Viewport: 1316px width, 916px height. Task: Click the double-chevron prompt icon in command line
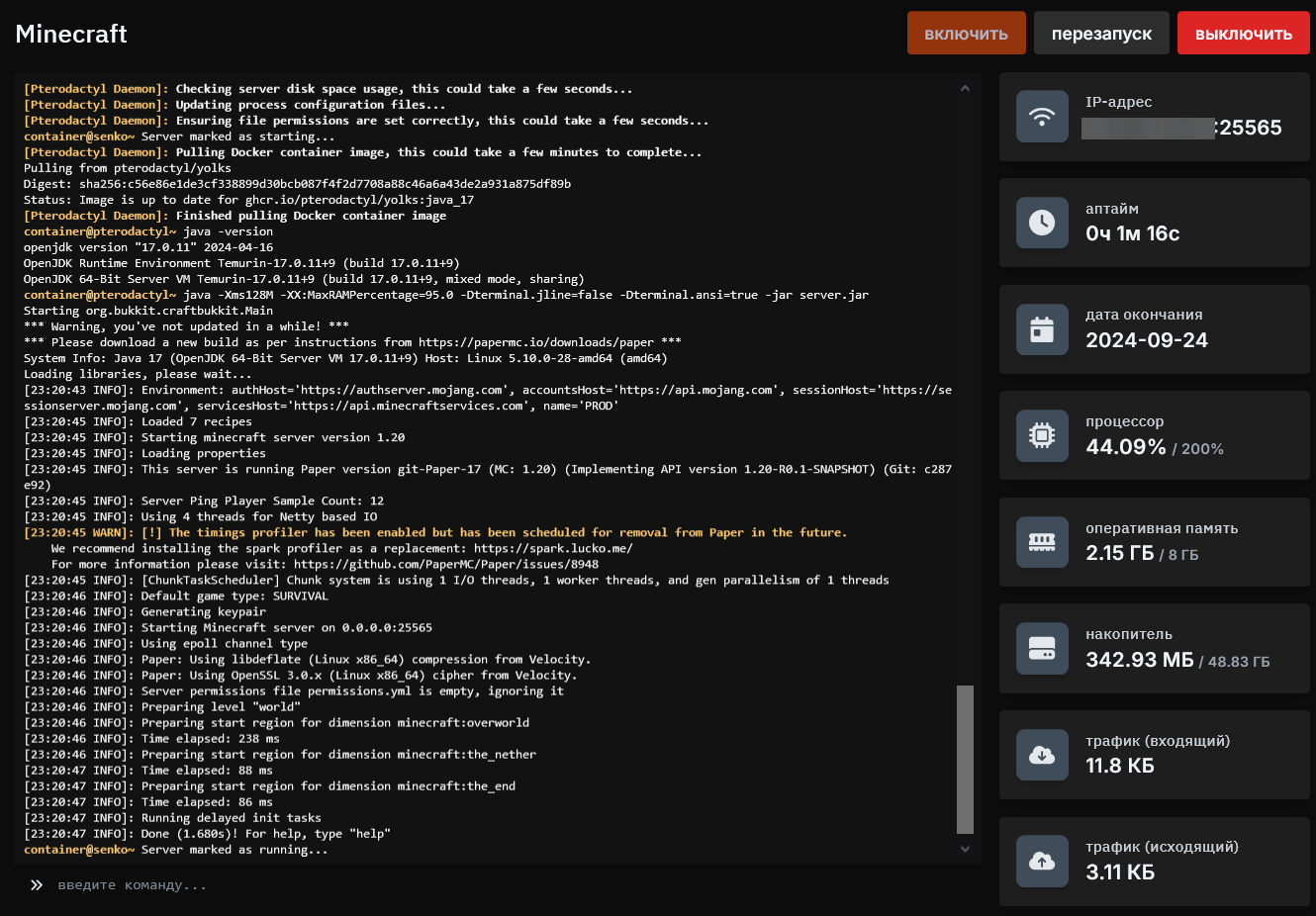click(x=37, y=885)
